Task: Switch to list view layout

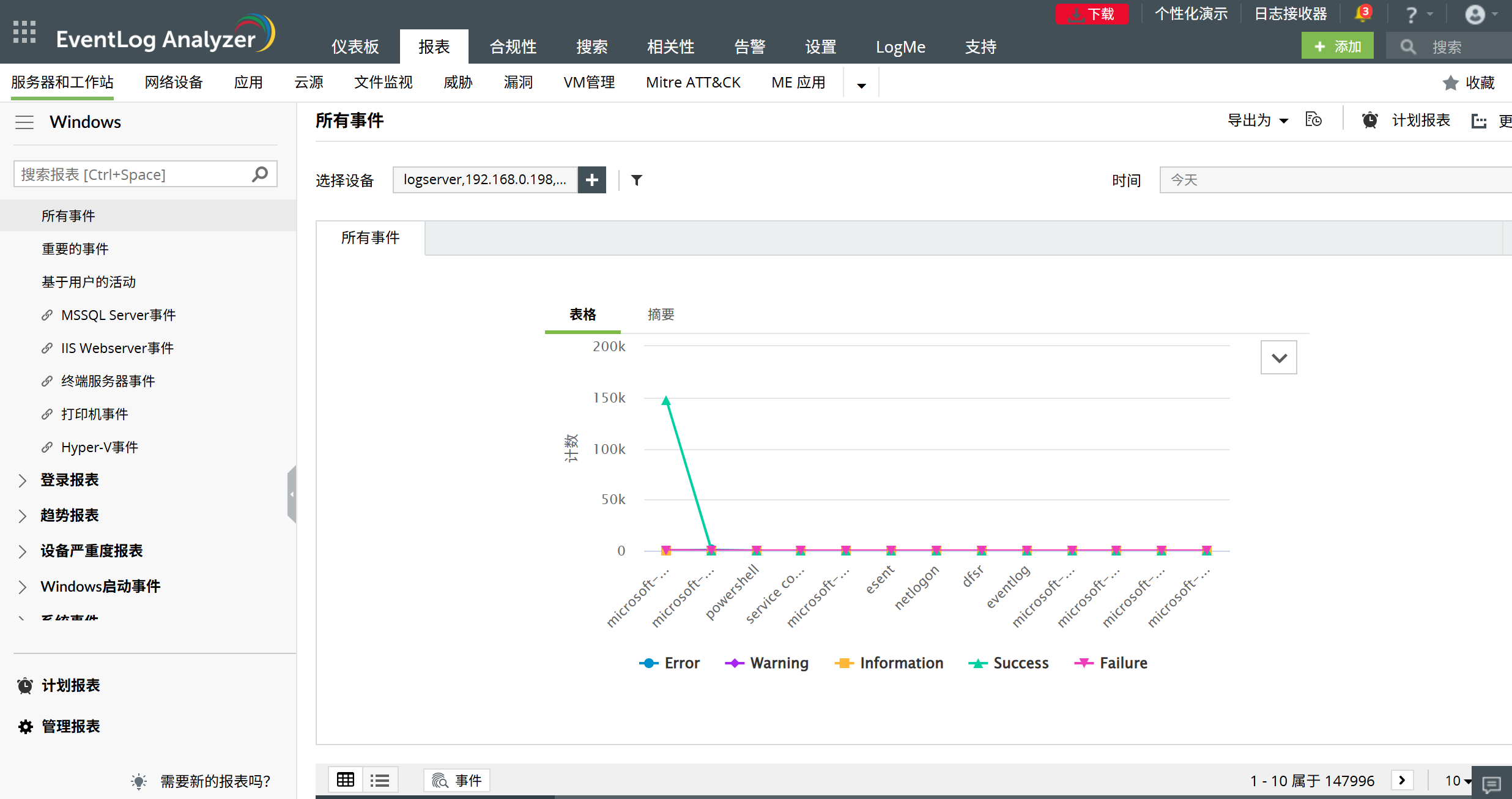Action: click(x=380, y=780)
